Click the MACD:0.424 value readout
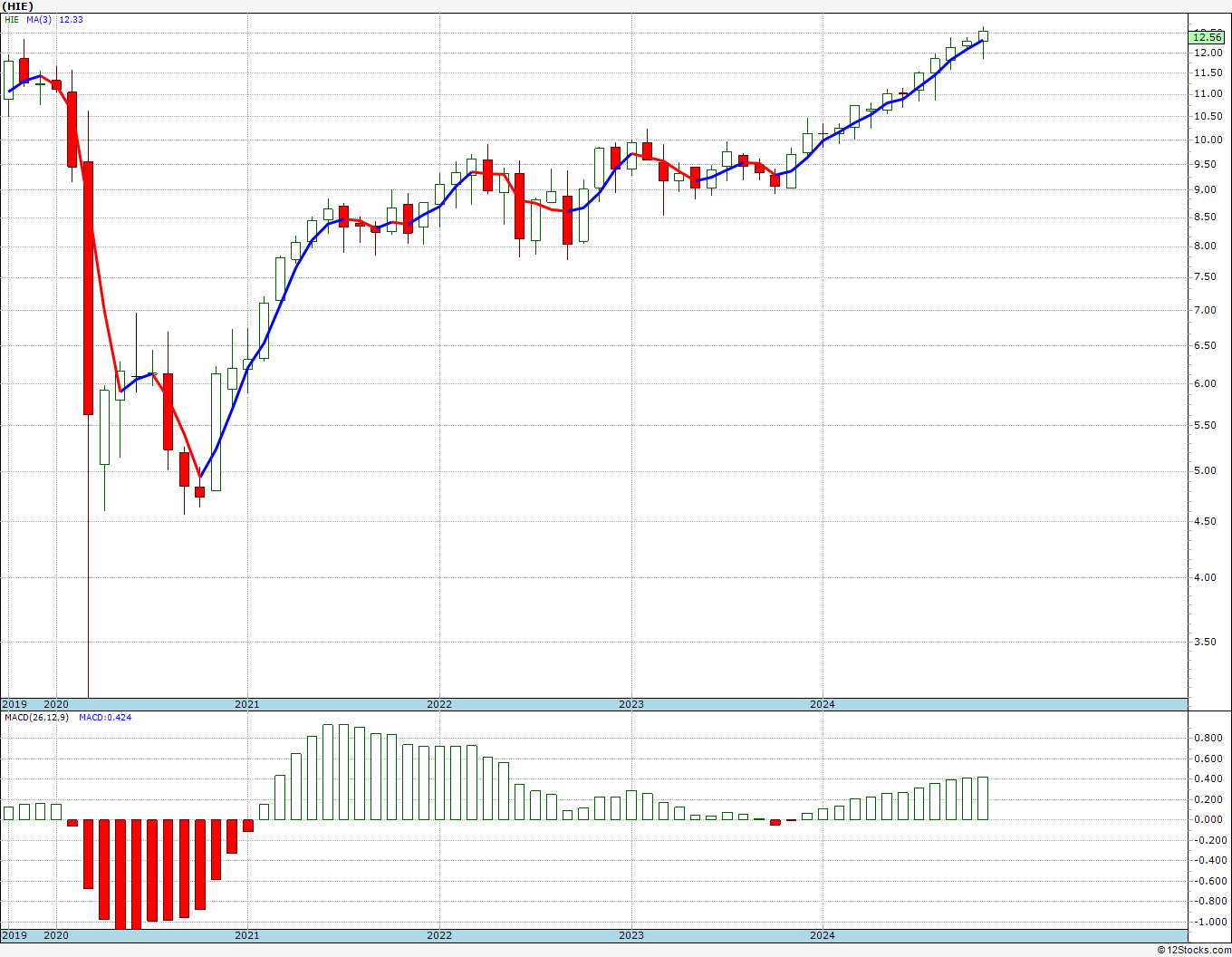This screenshot has width=1232, height=957. 105,718
